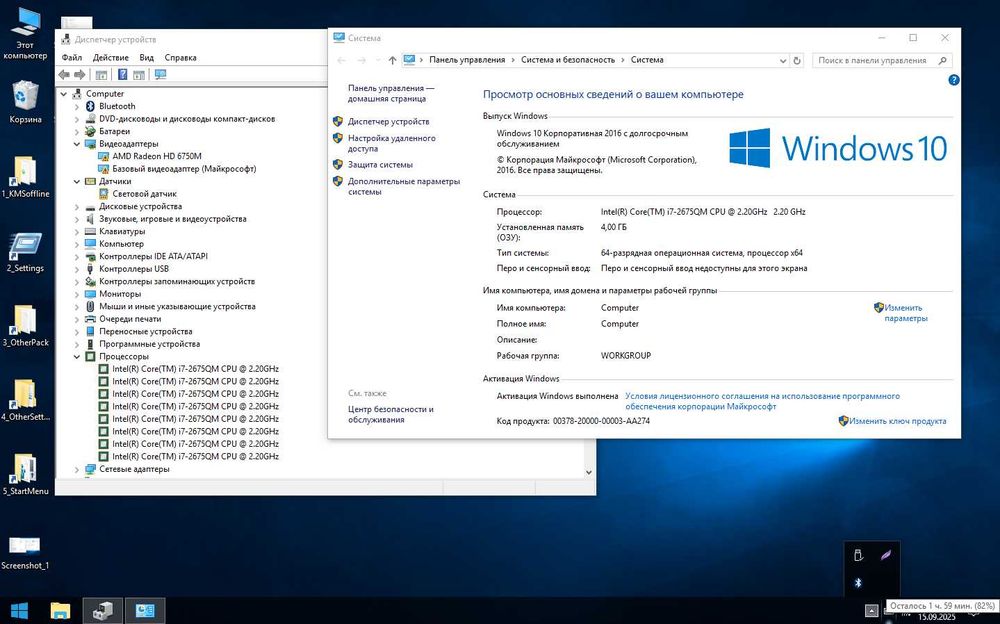Collapse the Видеоадаптеры node
Screen dimensions: 1000x624
pyautogui.click(x=77, y=144)
